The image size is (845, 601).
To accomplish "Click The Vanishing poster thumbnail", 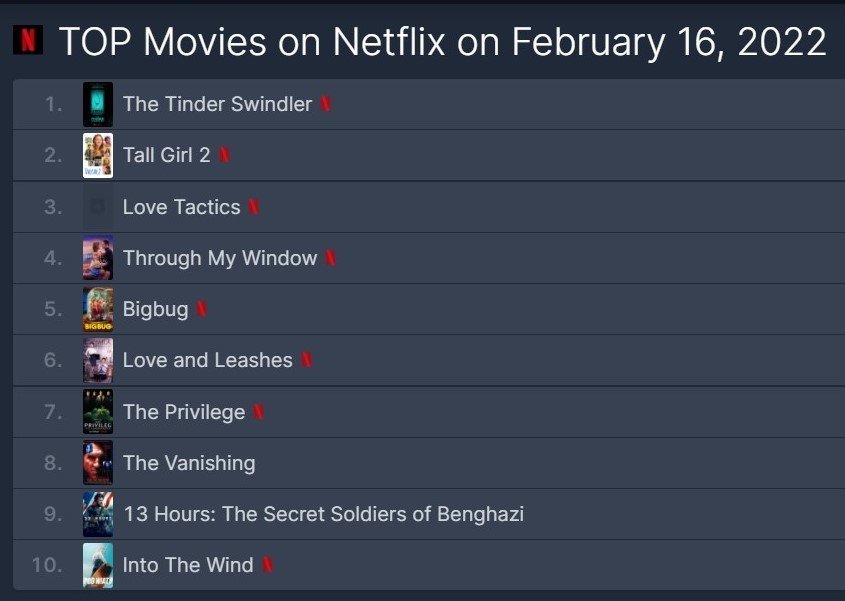I will [x=98, y=463].
